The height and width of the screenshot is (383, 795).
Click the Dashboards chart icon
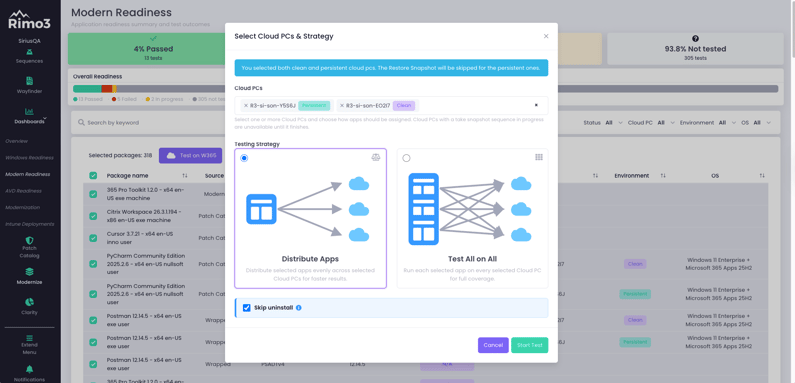29,111
